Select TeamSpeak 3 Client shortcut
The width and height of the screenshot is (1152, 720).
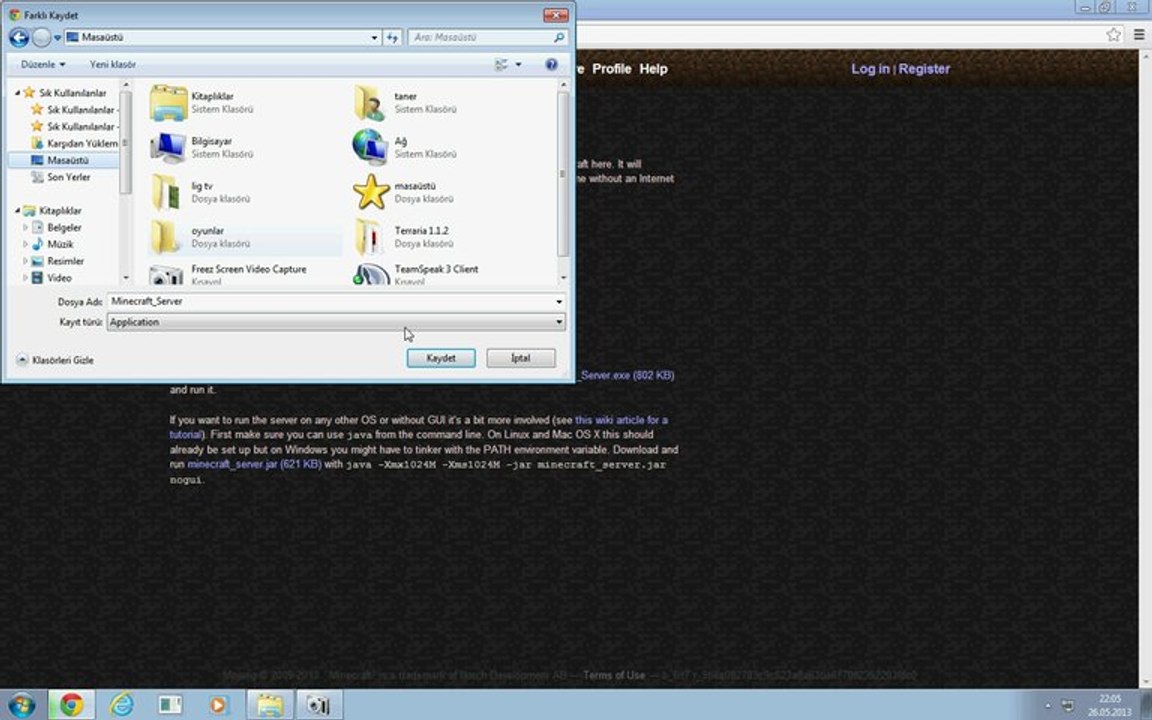coord(416,273)
